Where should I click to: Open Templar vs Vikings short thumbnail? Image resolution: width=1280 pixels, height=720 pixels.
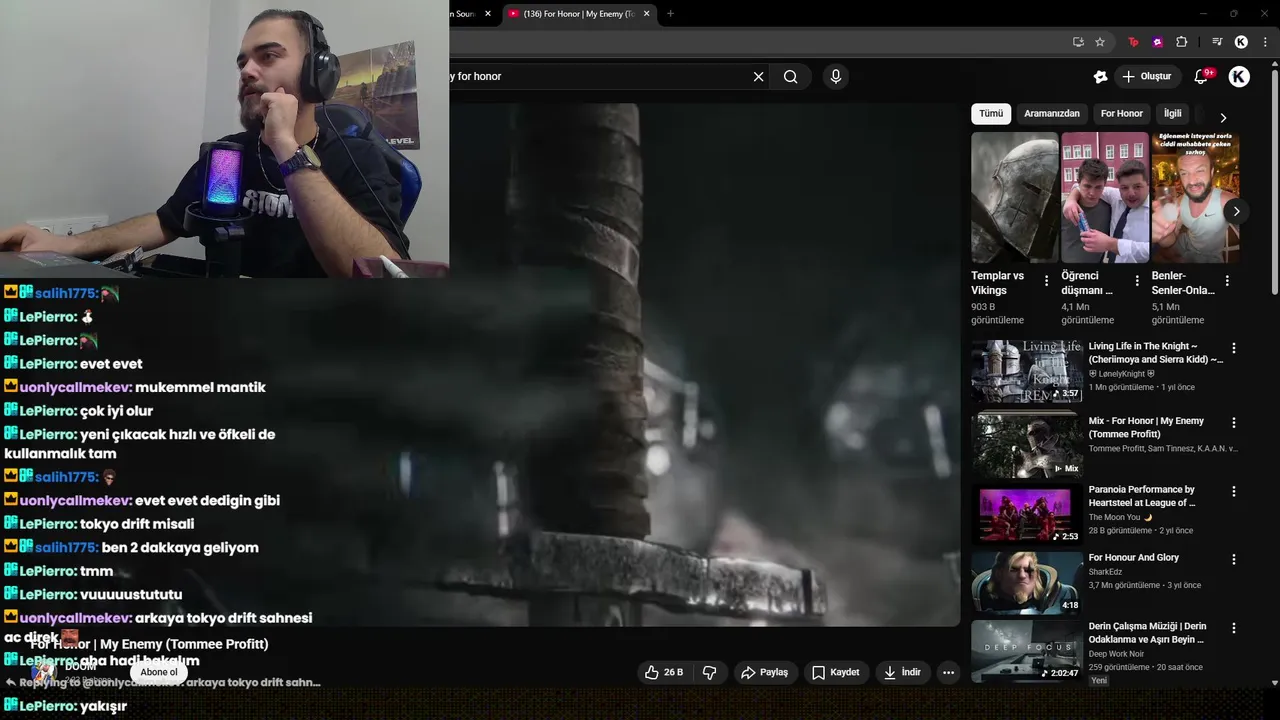[1014, 197]
